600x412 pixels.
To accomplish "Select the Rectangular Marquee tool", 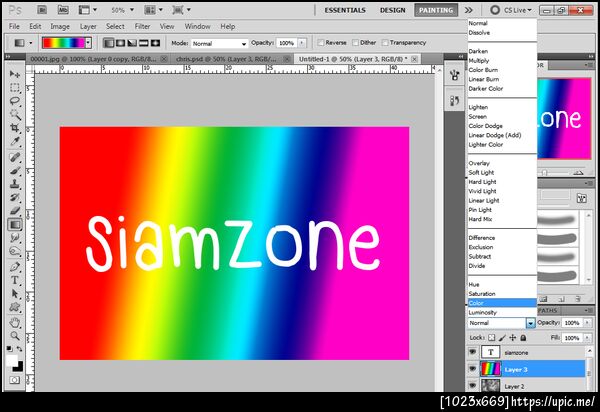I will coord(15,88).
